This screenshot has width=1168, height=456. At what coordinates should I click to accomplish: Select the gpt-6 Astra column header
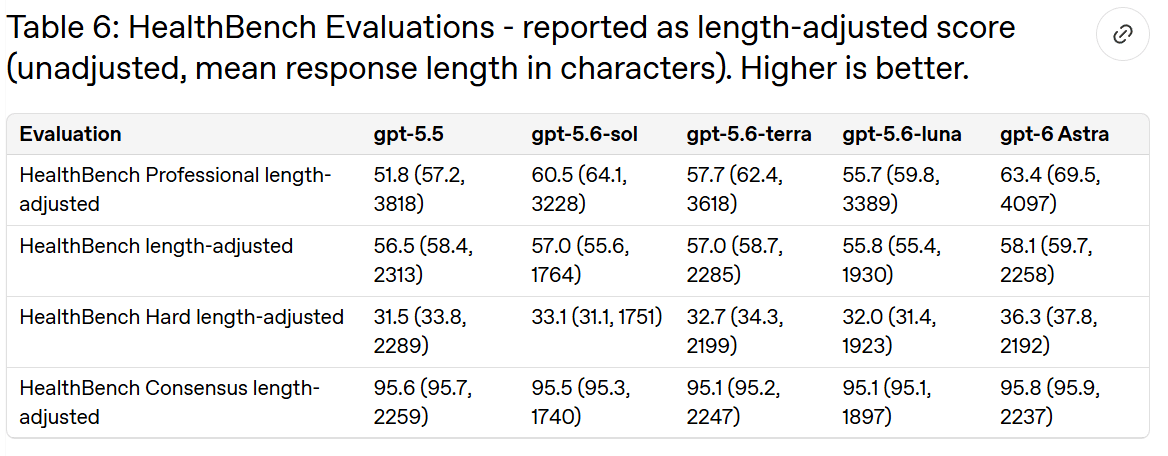pyautogui.click(x=1054, y=134)
